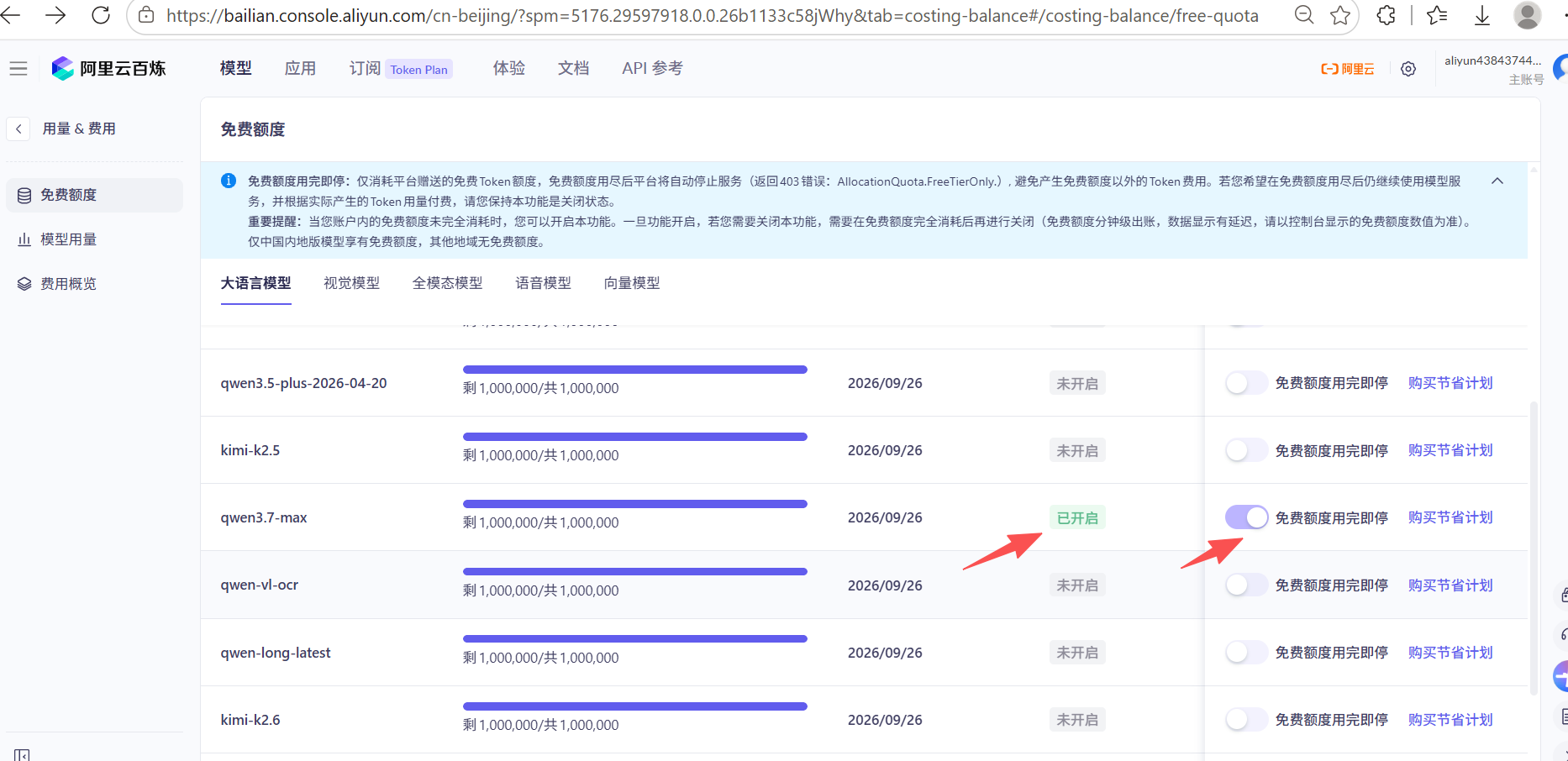Click model name qwen-long-latest
1568x761 pixels.
(276, 653)
